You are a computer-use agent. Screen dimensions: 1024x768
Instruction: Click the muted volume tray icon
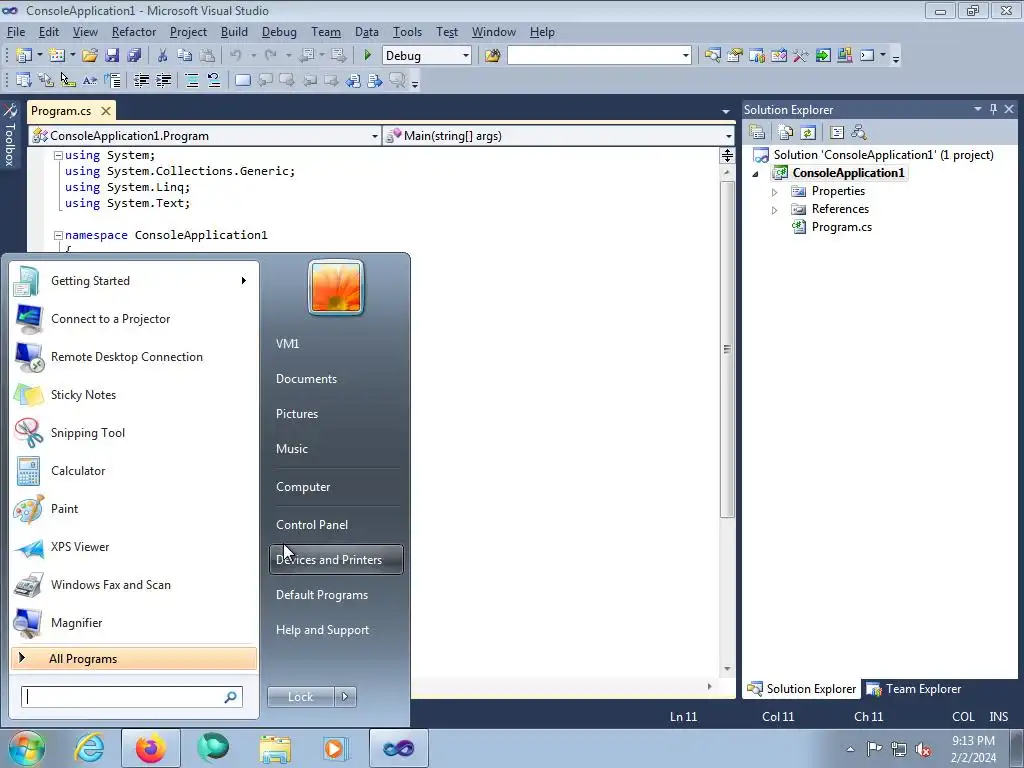923,749
